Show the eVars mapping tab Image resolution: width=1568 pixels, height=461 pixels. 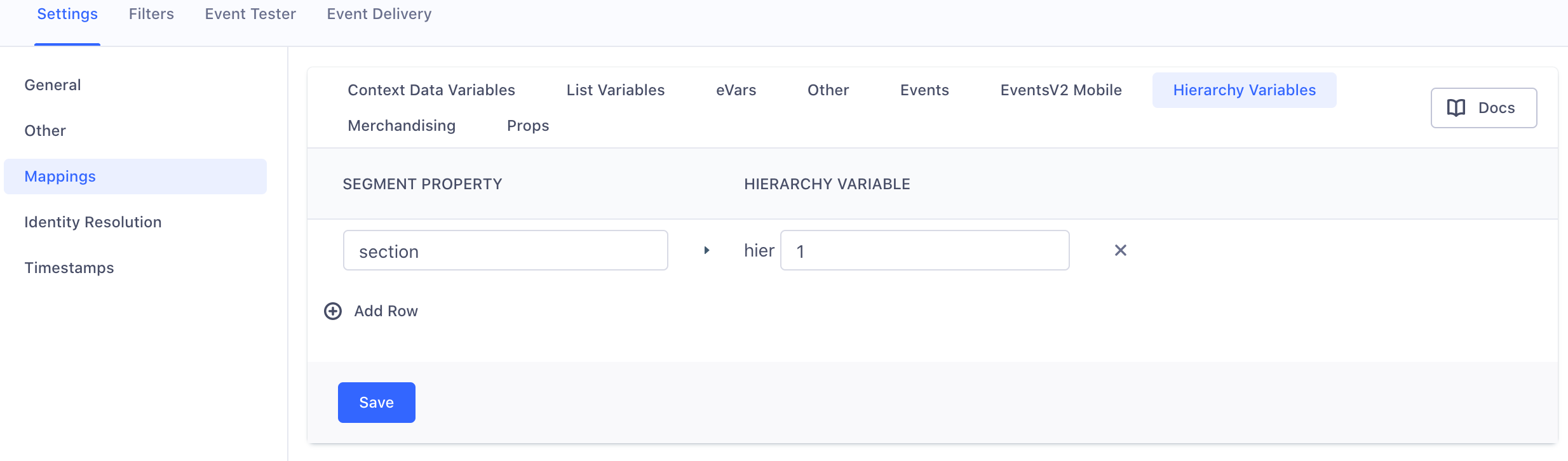[736, 90]
